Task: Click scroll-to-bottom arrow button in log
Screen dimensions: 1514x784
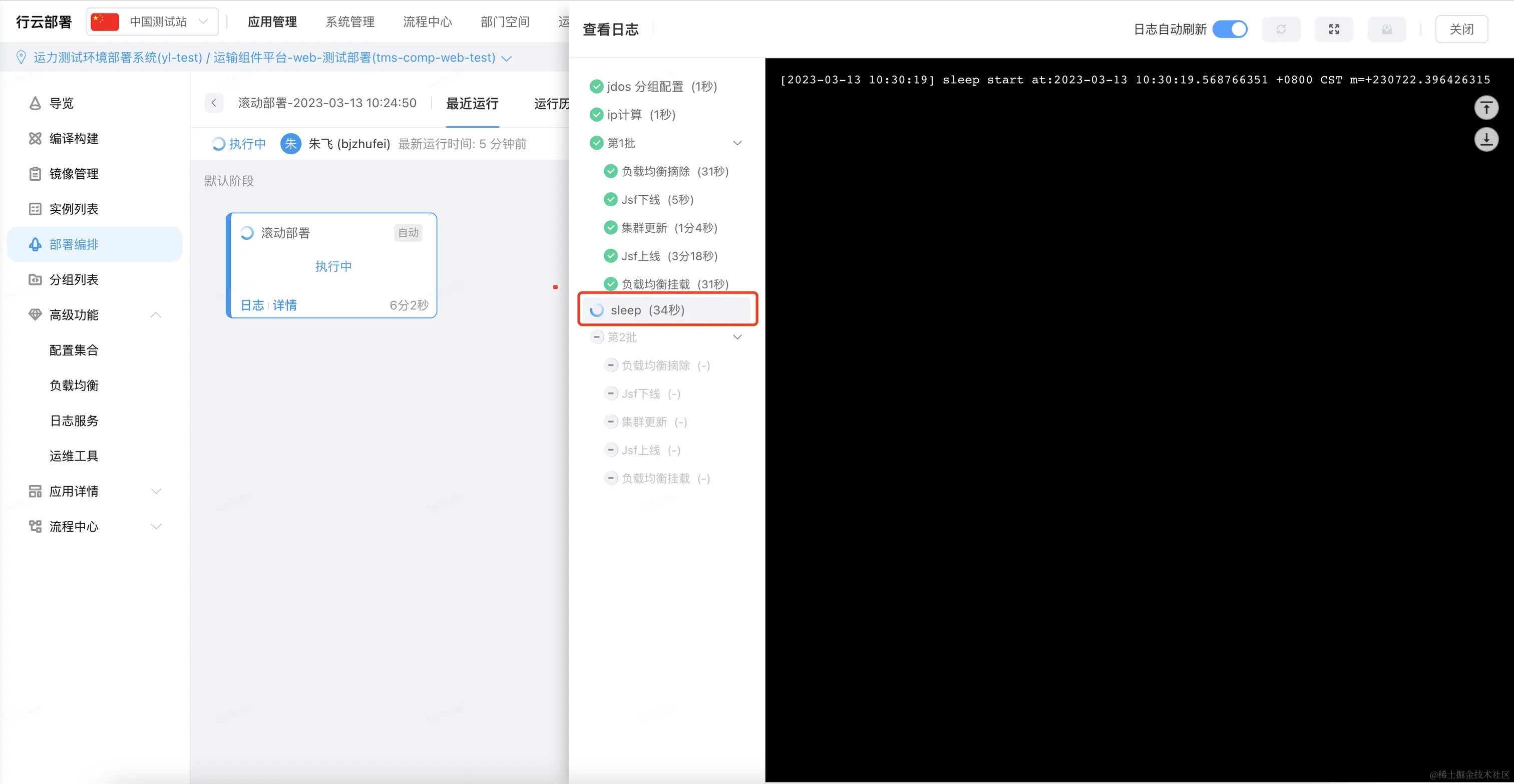Action: click(x=1486, y=140)
